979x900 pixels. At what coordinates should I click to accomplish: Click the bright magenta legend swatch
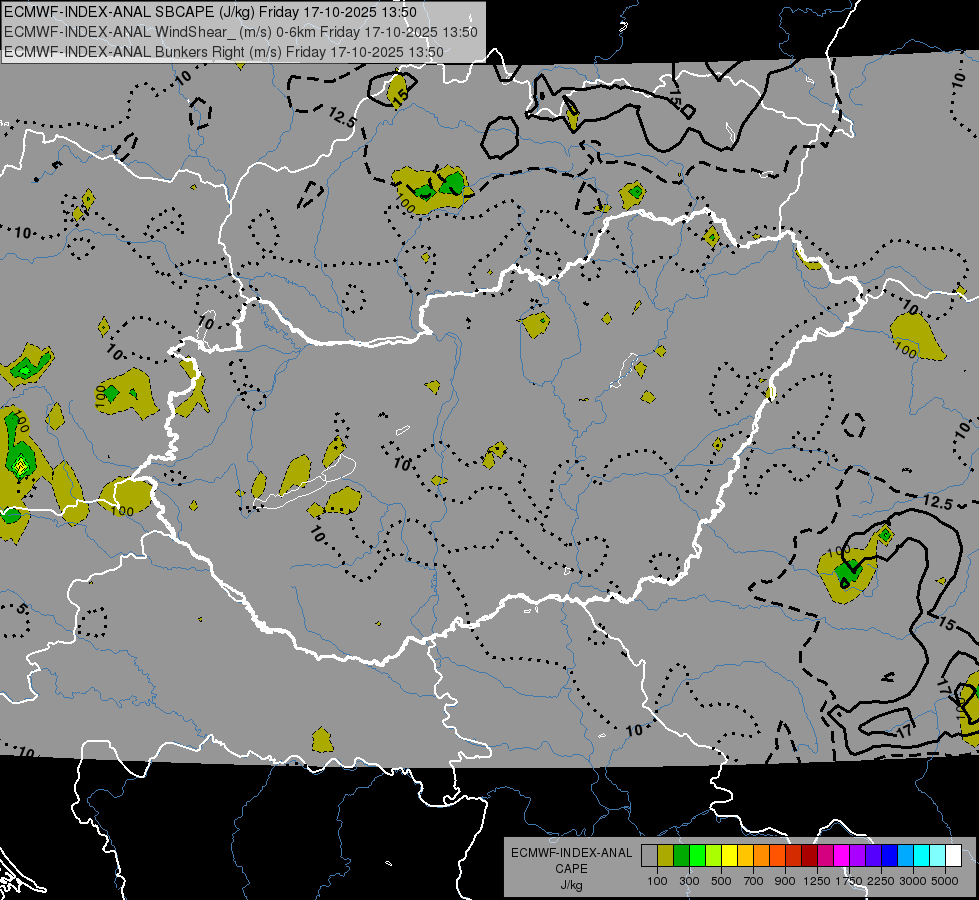click(842, 856)
